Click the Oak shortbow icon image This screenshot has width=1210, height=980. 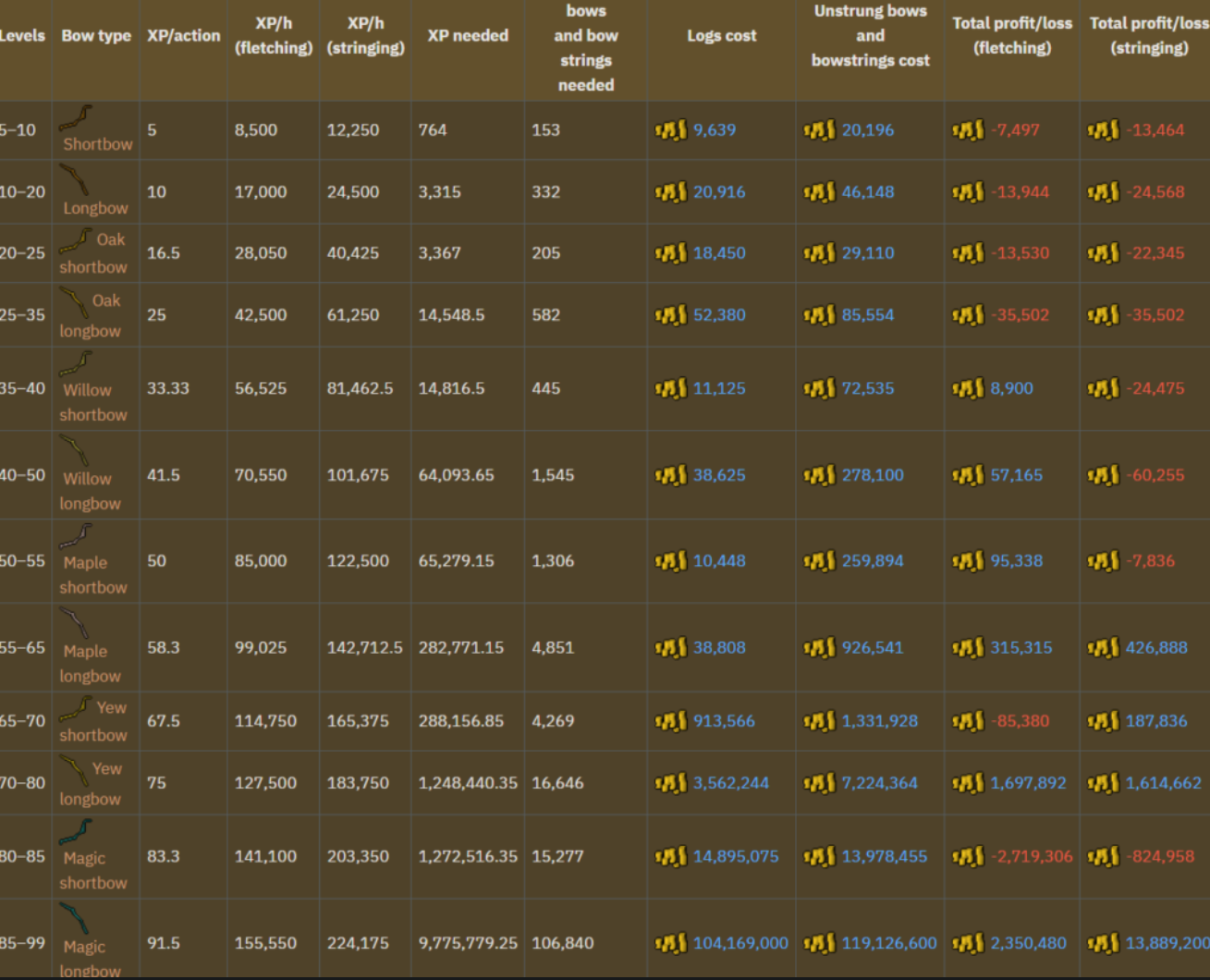pos(76,241)
